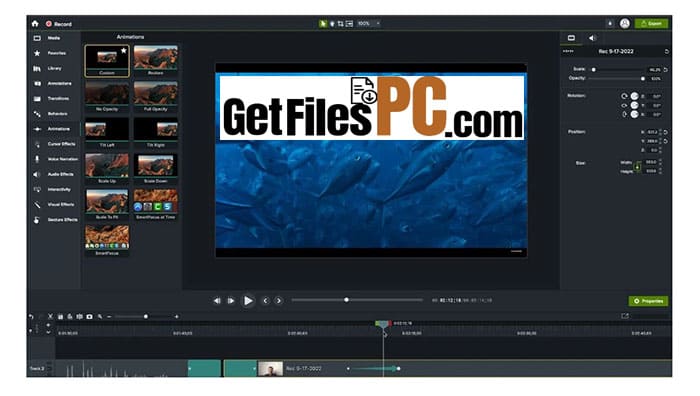Start a new recording with Record
The width and height of the screenshot is (700, 396).
58,24
